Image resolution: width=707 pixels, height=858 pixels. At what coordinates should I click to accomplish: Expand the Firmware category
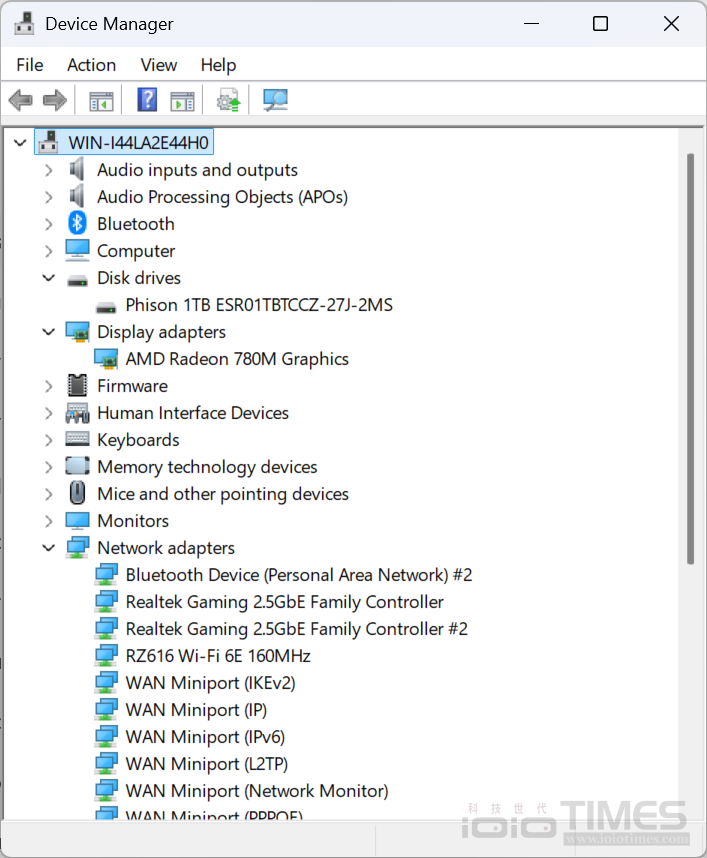point(48,386)
